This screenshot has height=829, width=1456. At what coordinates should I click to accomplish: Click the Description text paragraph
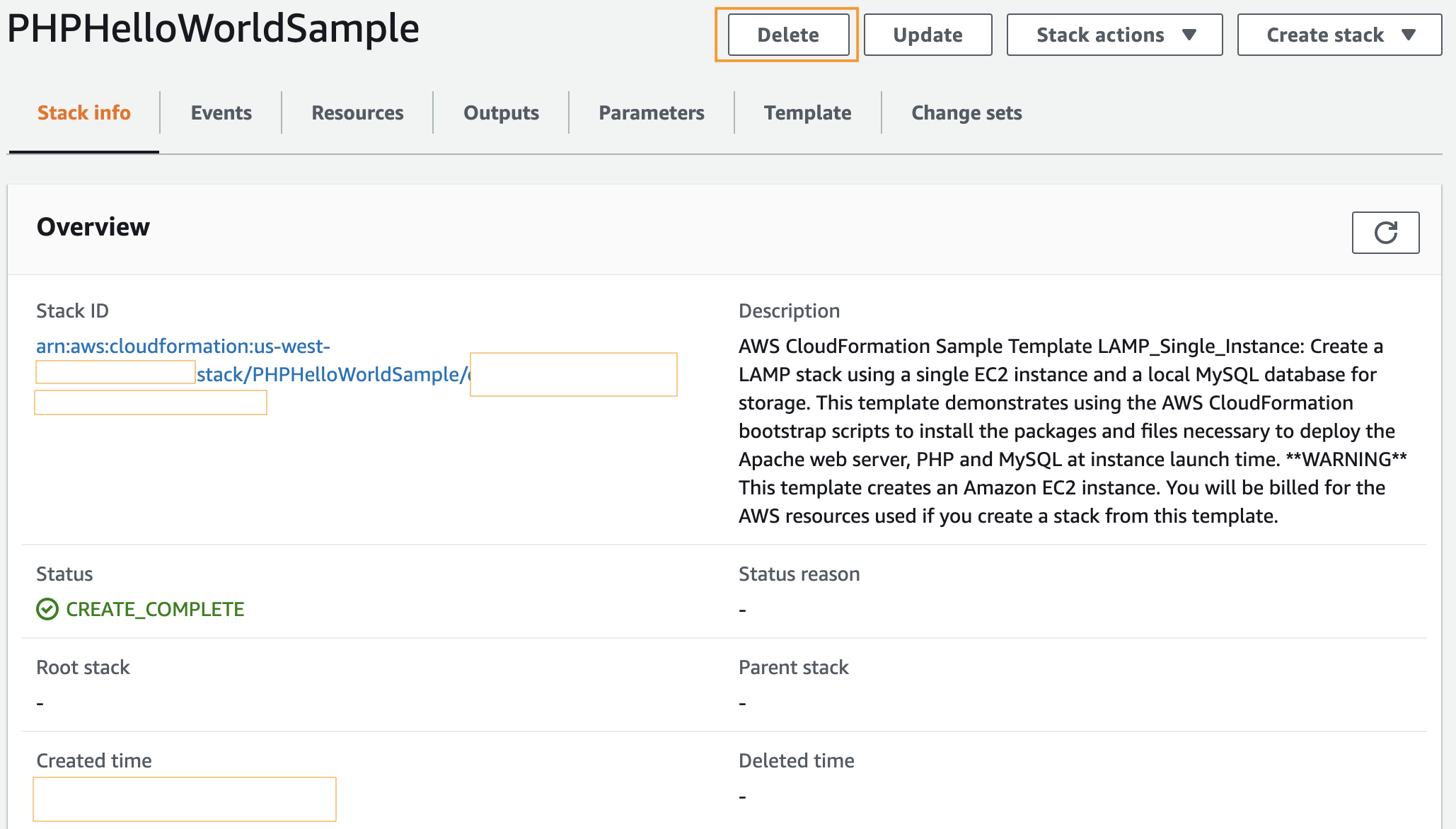(x=1072, y=431)
